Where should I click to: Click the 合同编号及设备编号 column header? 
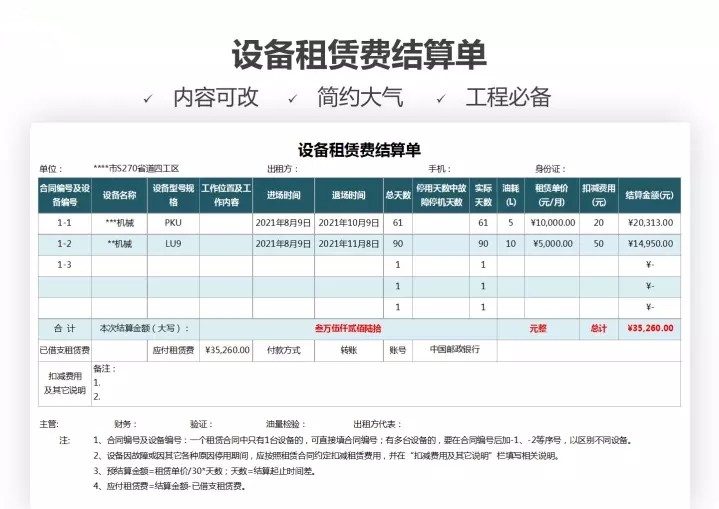click(x=65, y=195)
